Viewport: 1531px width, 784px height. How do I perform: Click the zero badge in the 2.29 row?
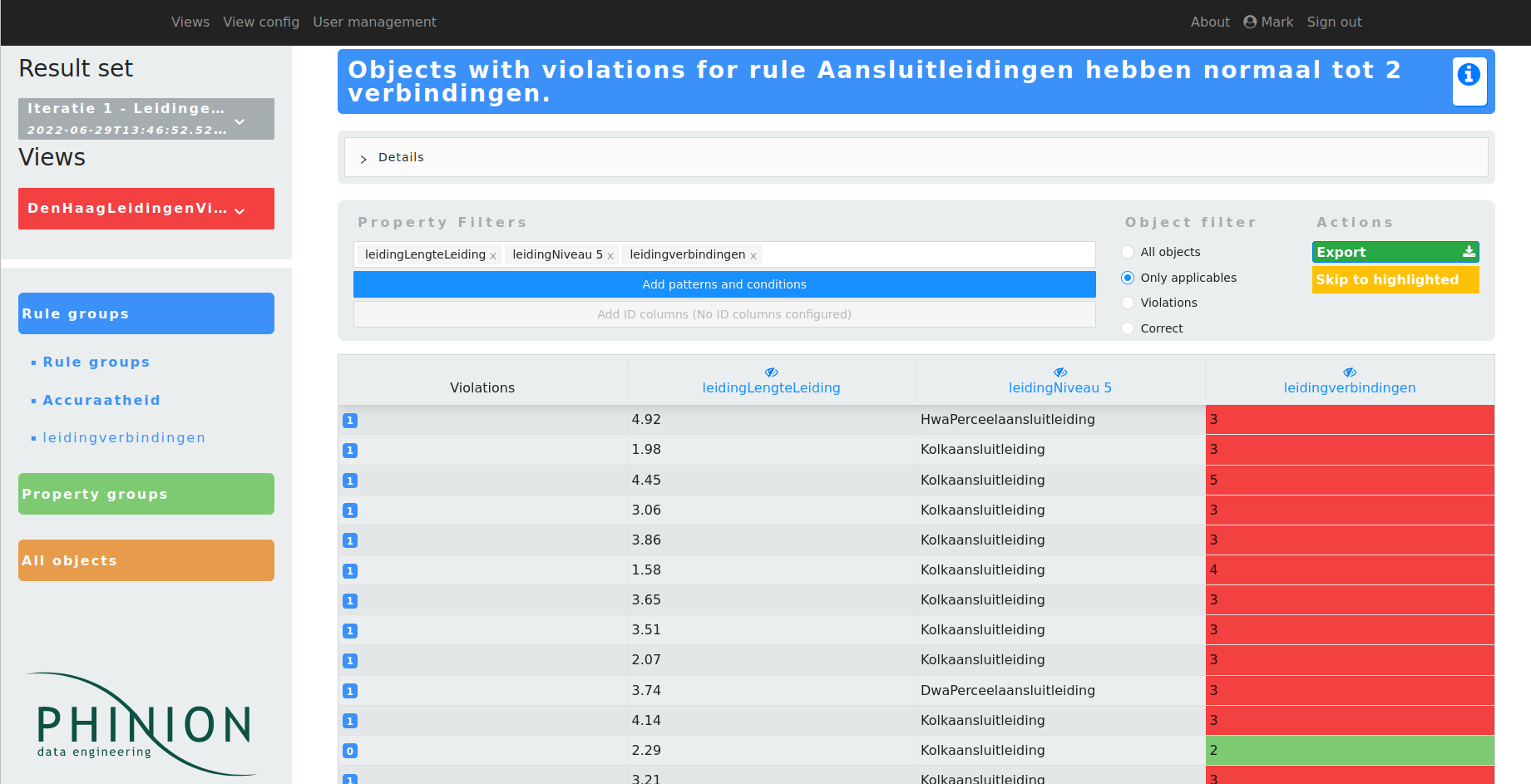(x=350, y=751)
